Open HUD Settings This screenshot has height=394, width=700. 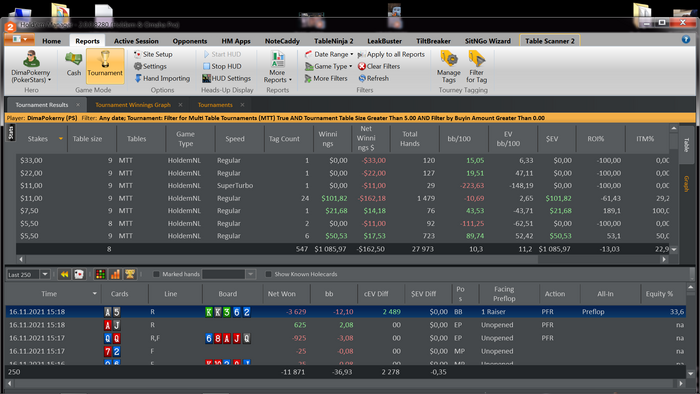227,78
